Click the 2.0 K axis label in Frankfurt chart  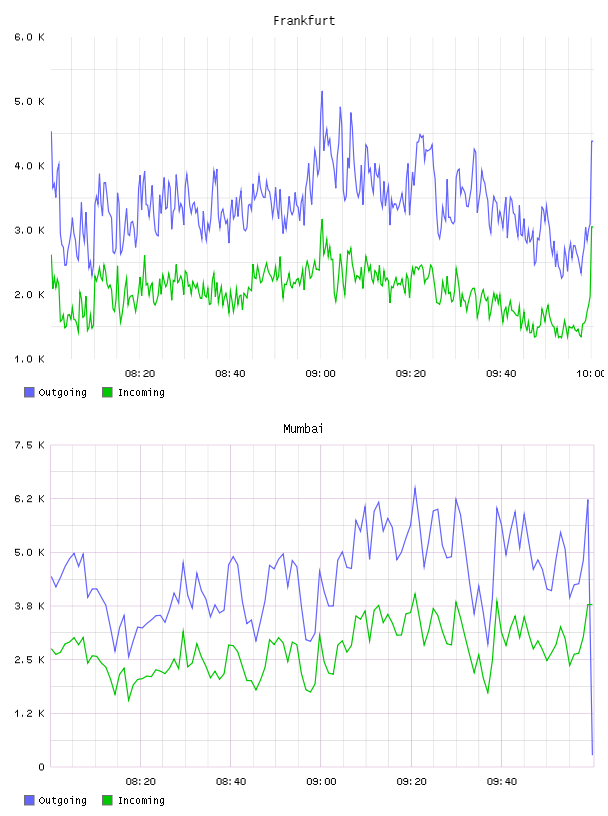point(29,295)
